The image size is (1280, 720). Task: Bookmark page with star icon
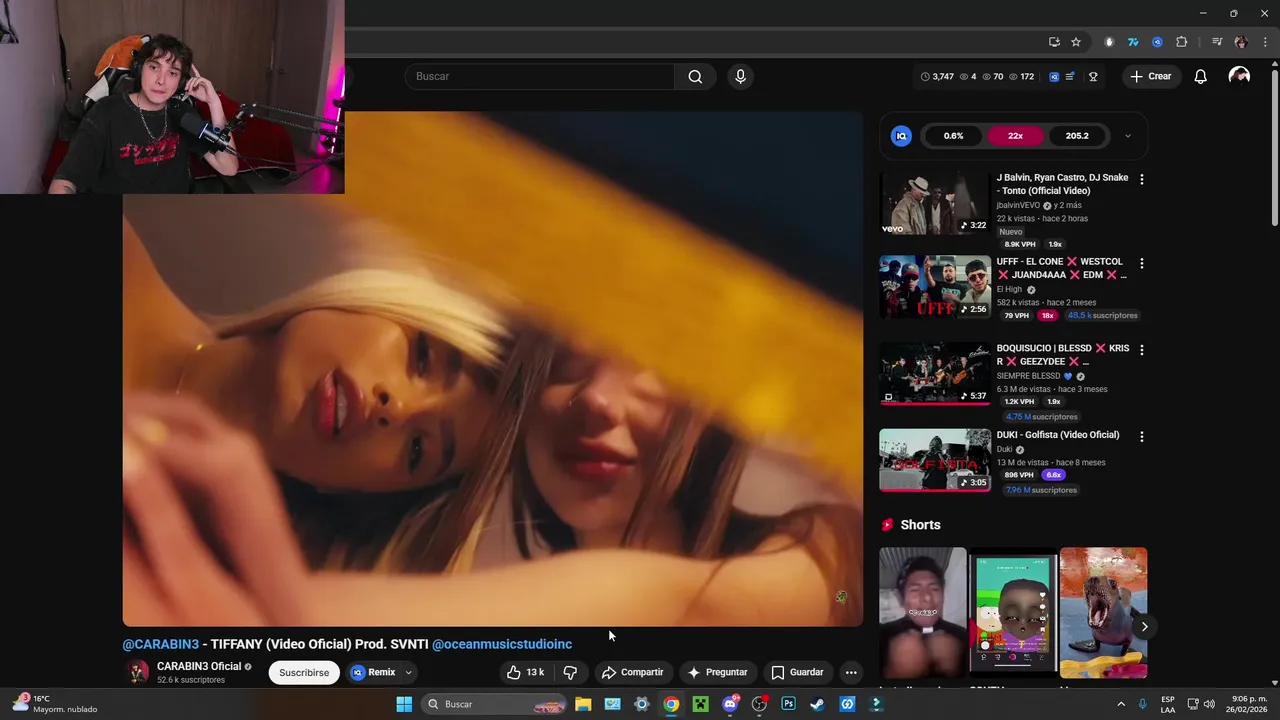(1076, 42)
